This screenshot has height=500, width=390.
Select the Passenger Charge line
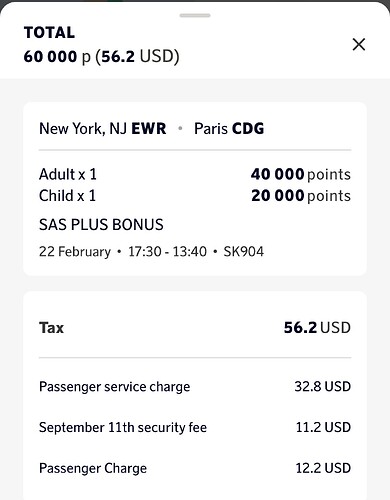pos(195,468)
